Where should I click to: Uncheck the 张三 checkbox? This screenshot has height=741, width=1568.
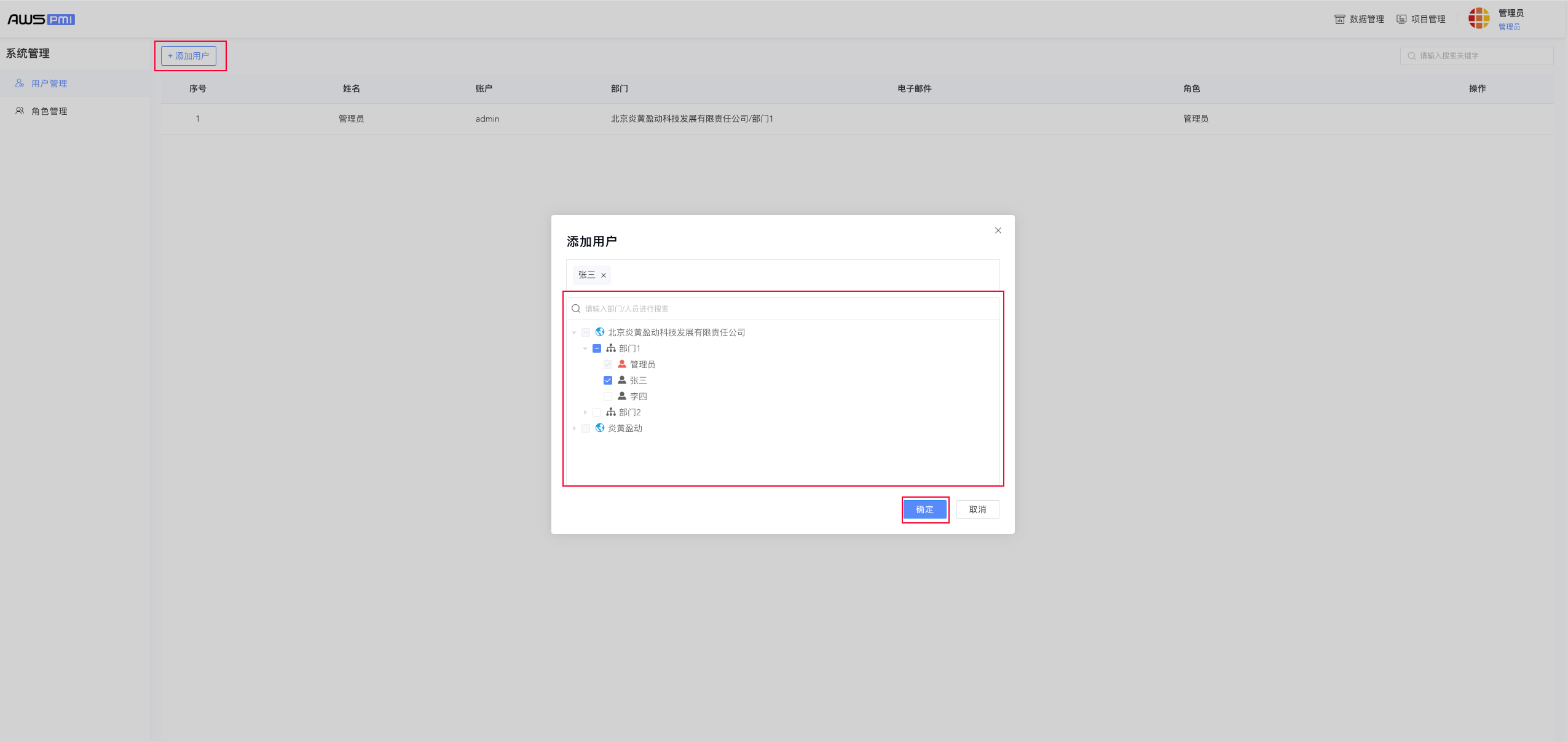608,380
